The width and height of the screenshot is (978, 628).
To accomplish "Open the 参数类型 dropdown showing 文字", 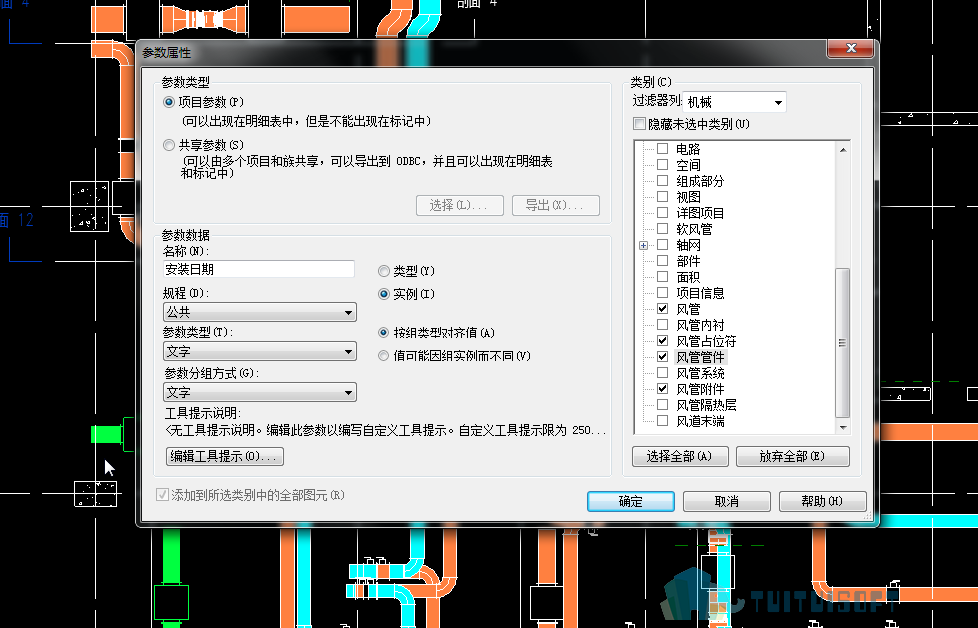I will [x=259, y=352].
